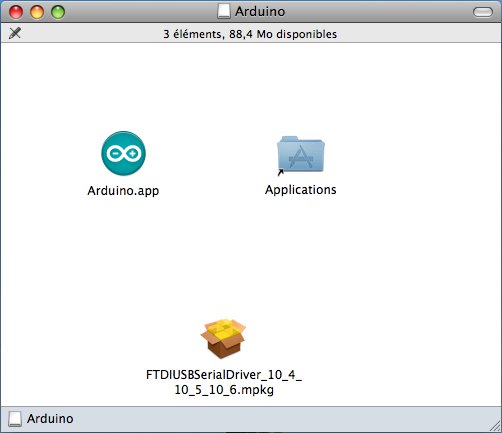
Task: Click the Arduino.app file name label
Action: coord(123,191)
